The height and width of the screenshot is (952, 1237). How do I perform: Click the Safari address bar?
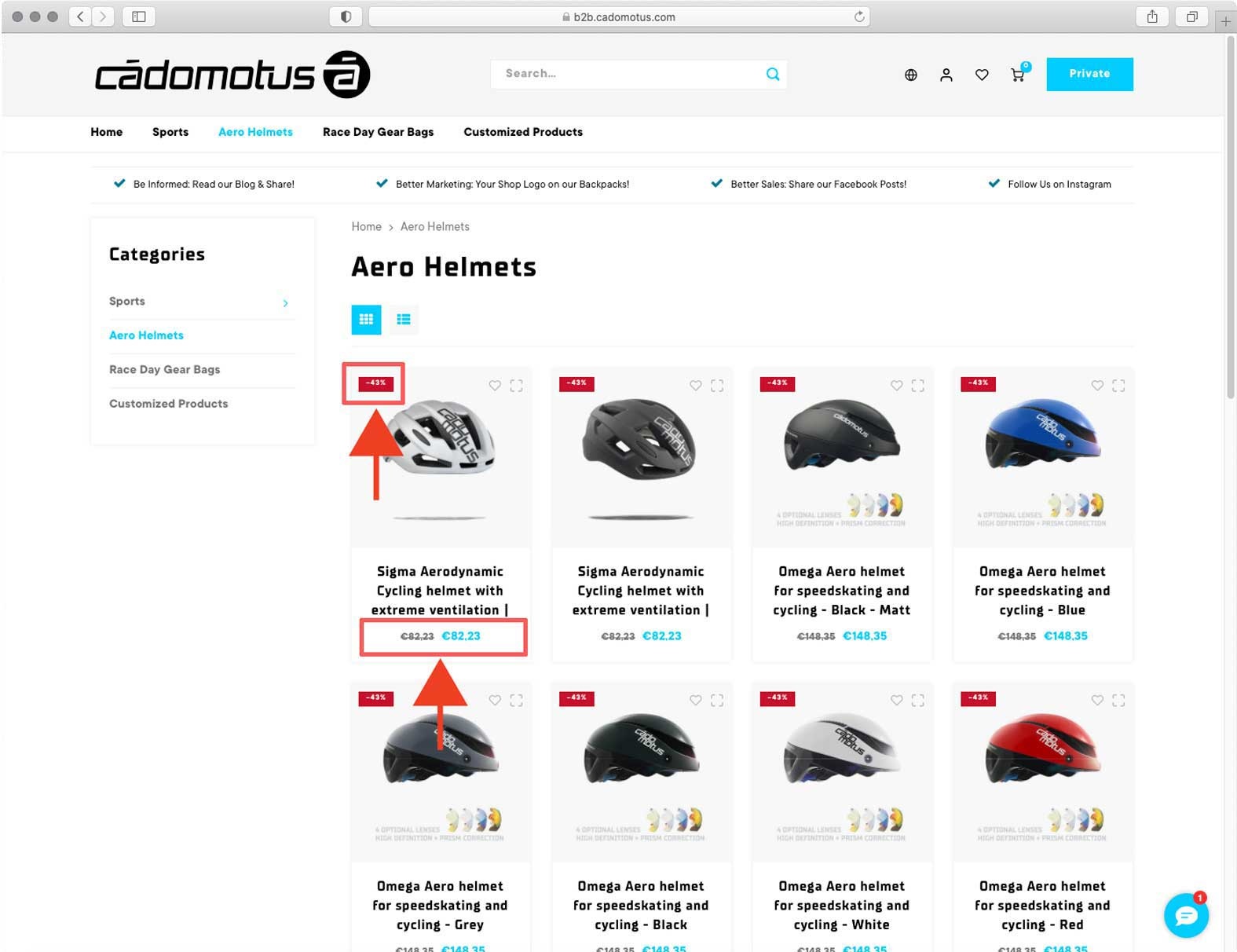(619, 16)
